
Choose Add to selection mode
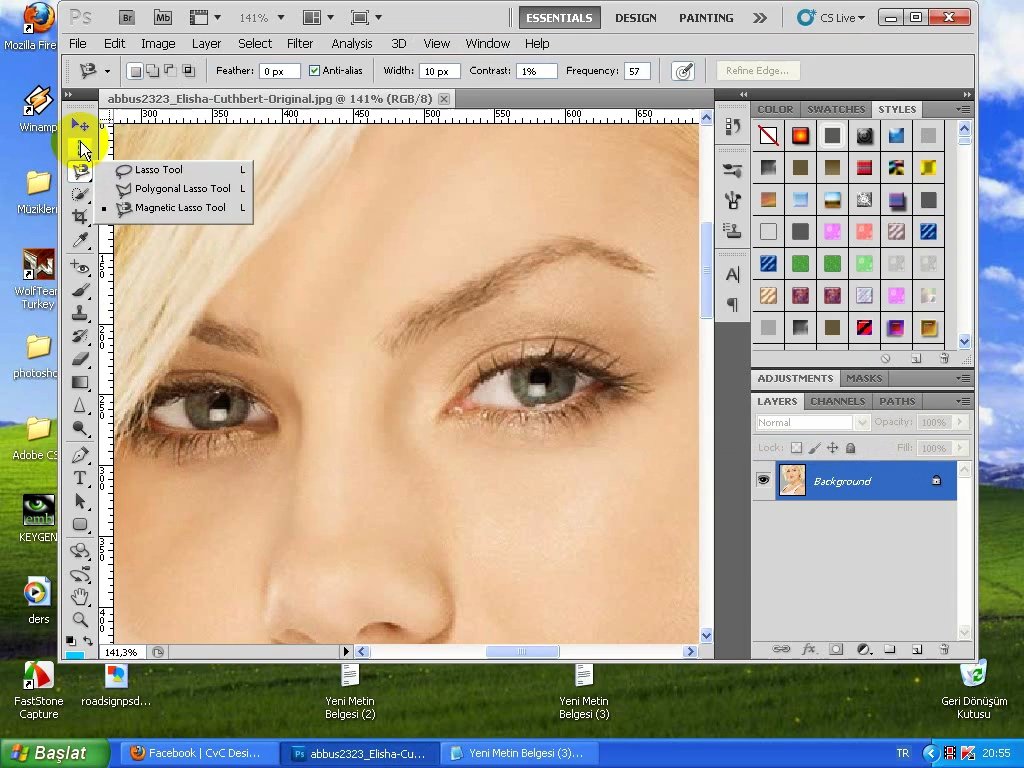click(152, 71)
